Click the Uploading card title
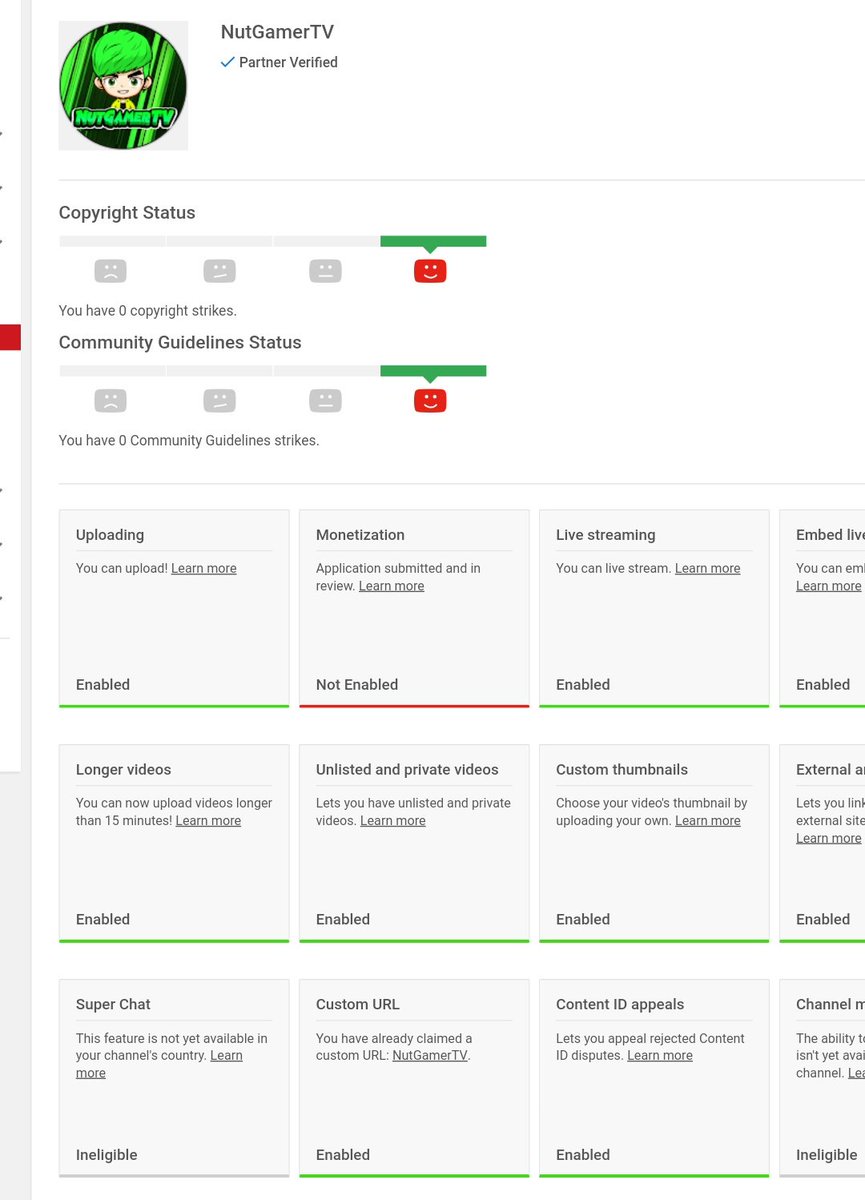 [110, 535]
